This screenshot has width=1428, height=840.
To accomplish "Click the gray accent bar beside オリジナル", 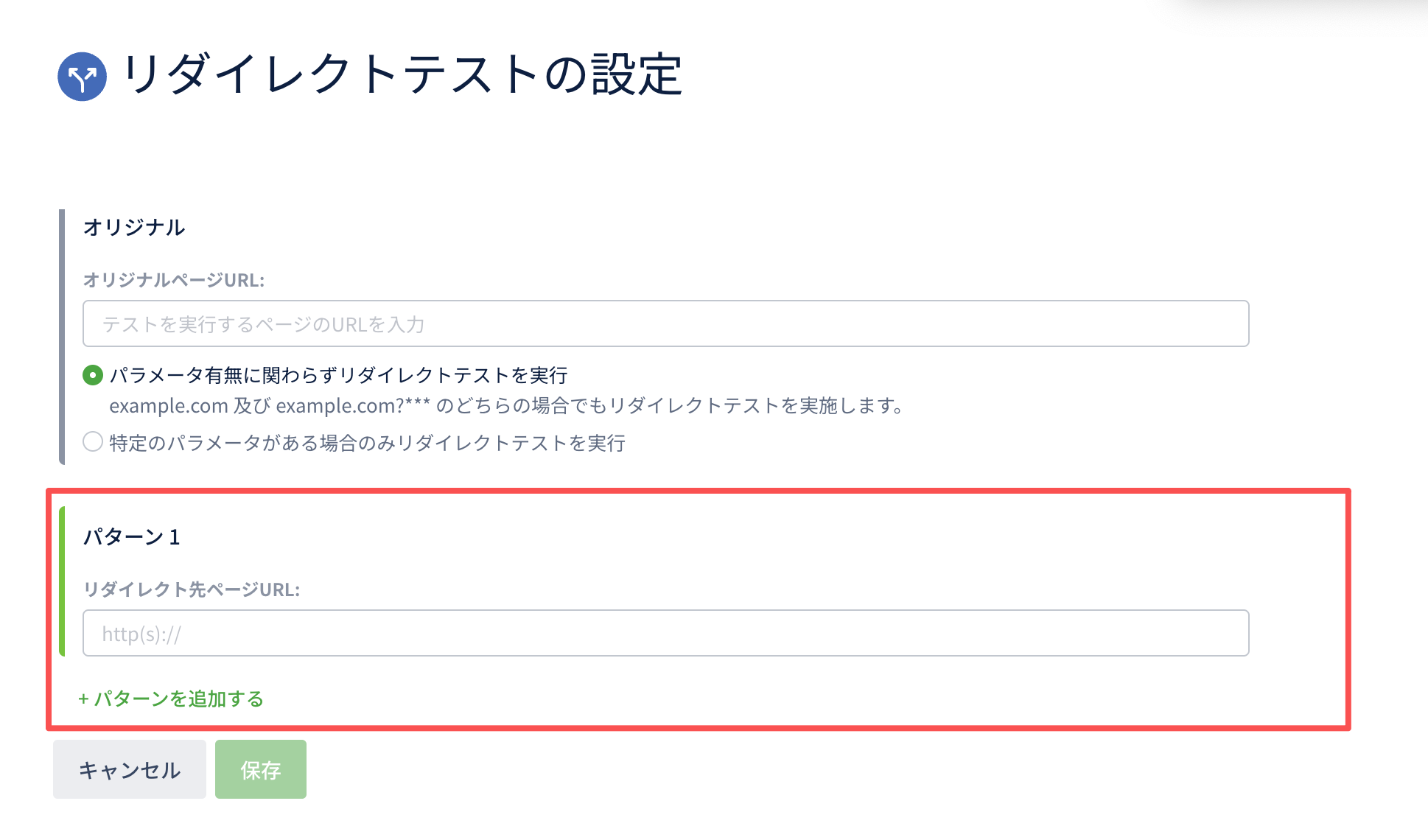I will tap(62, 337).
